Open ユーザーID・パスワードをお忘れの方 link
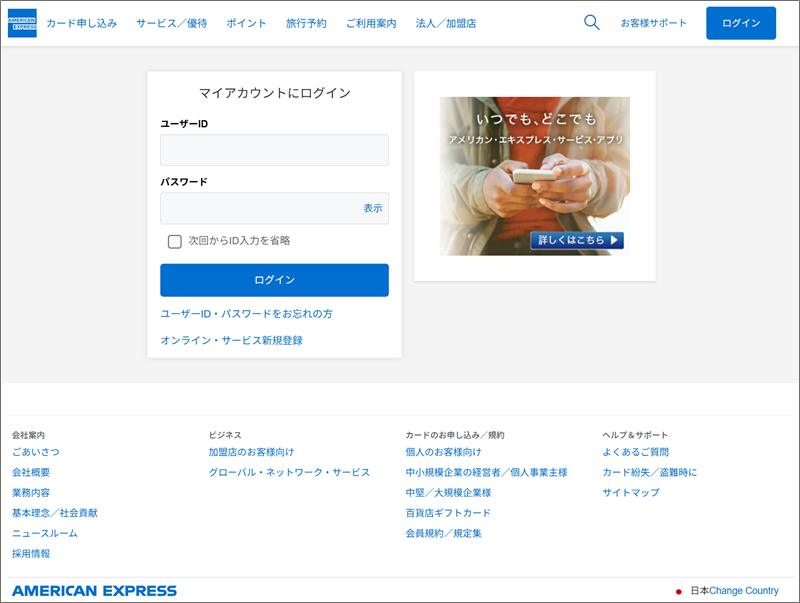Image resolution: width=800 pixels, height=603 pixels. pos(246,314)
